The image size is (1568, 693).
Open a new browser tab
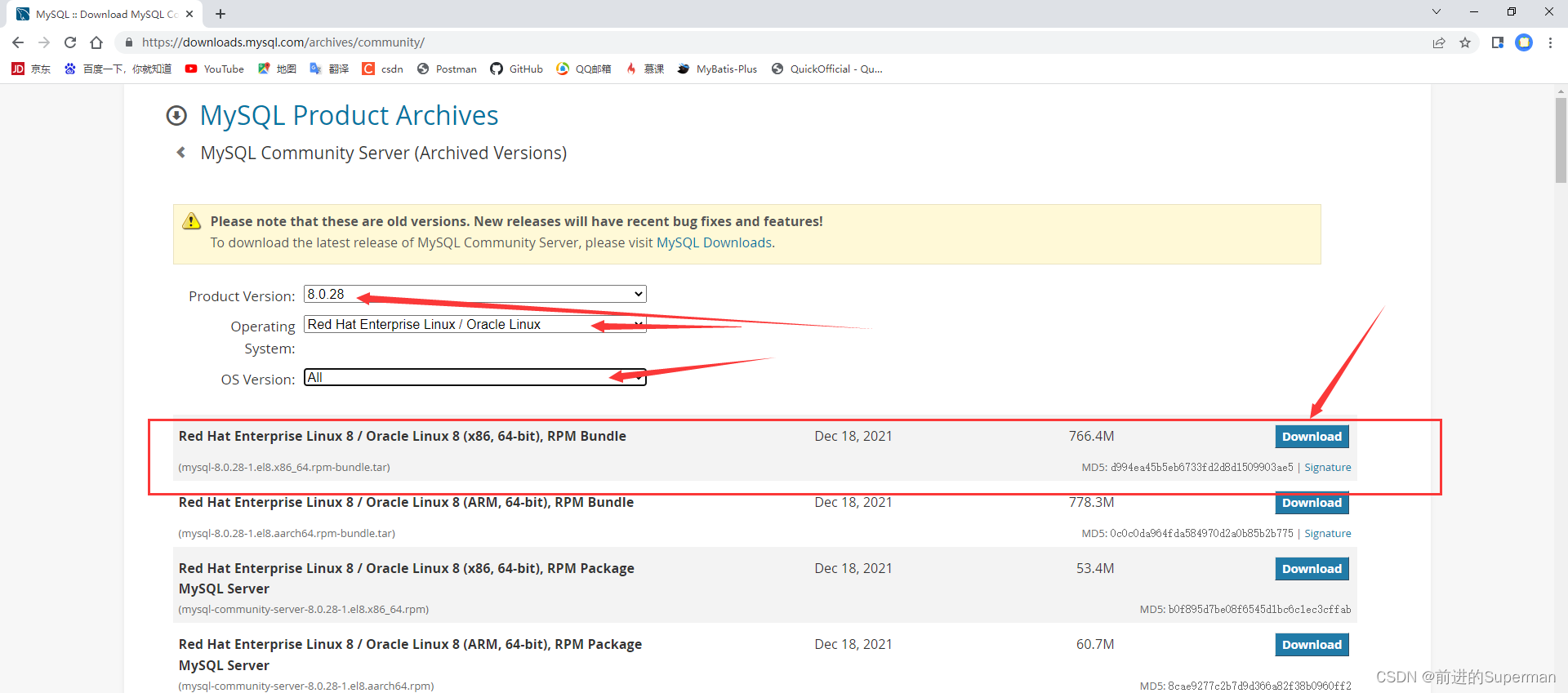[x=220, y=14]
